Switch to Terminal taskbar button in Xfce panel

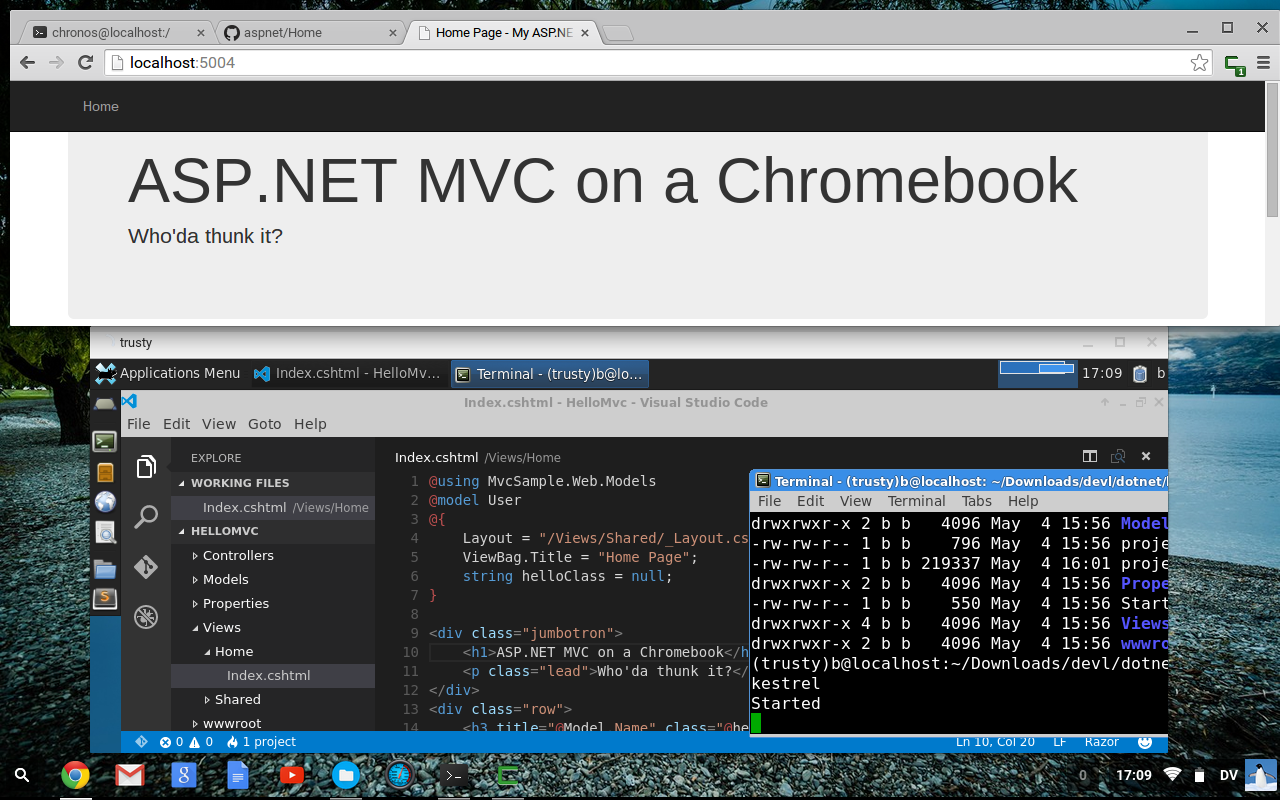[550, 373]
